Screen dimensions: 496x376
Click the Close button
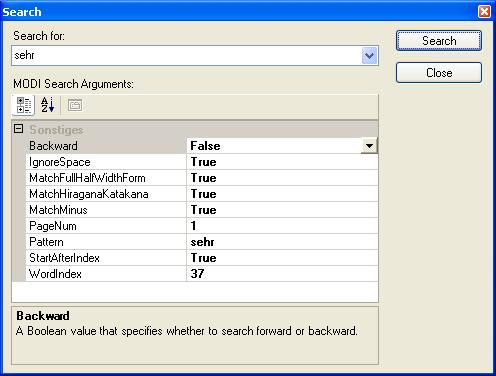coord(439,72)
